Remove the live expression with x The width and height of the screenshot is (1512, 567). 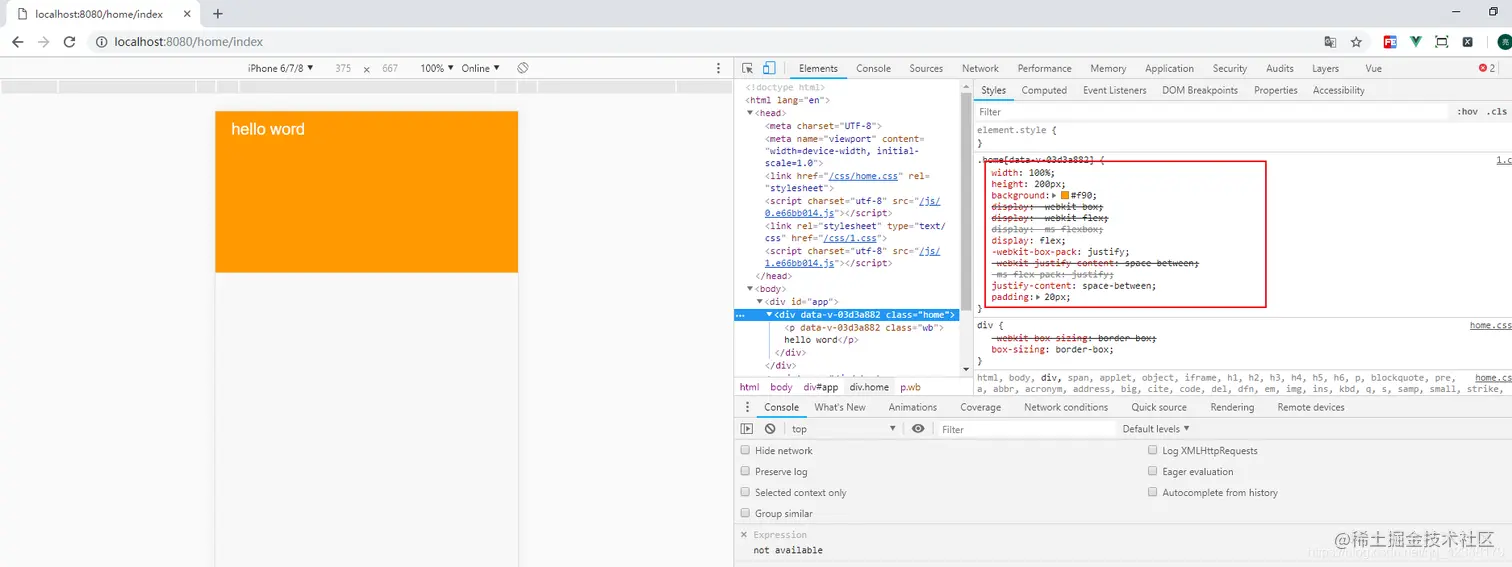[743, 535]
